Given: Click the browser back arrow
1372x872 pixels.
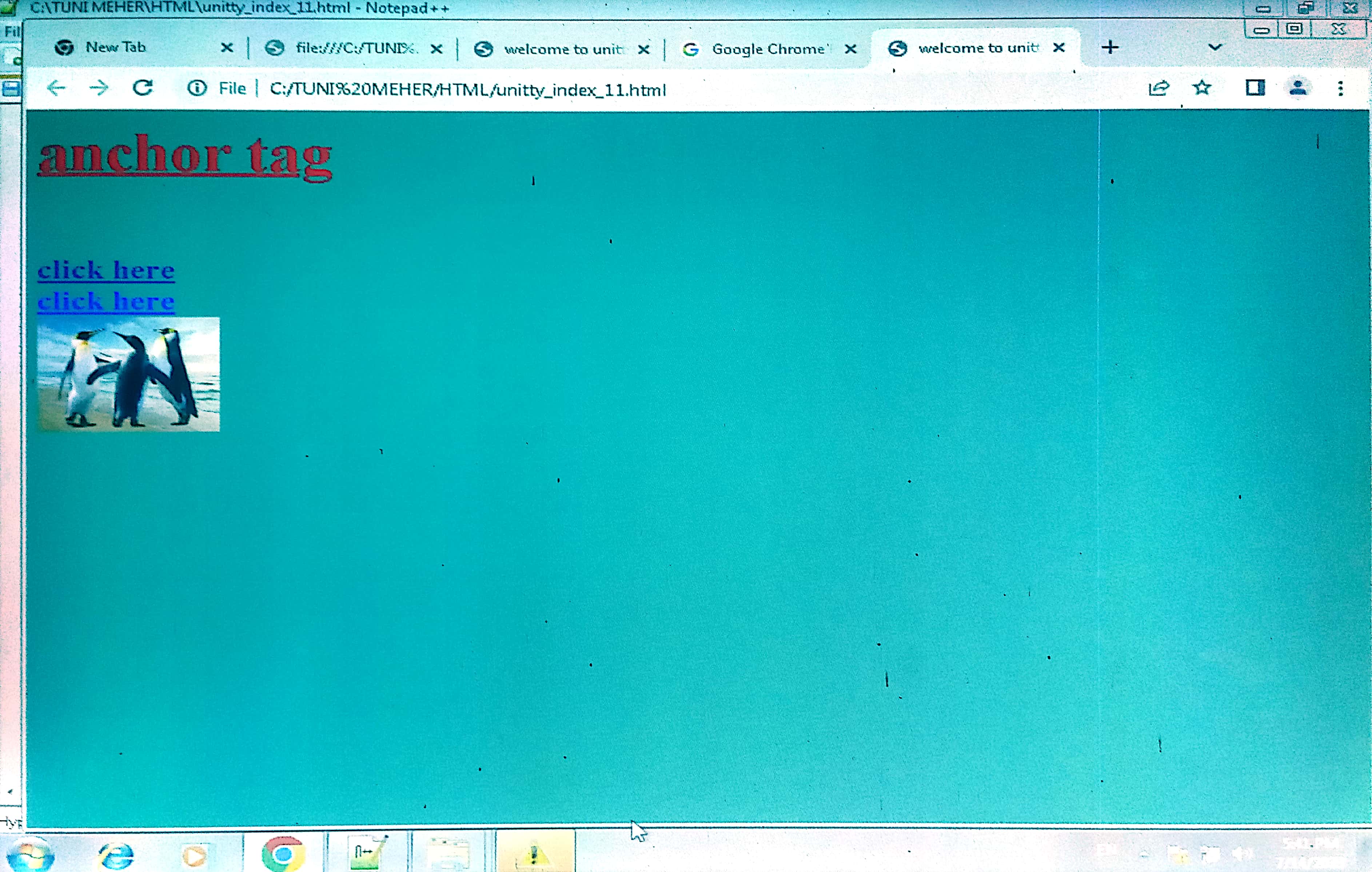Looking at the screenshot, I should click(56, 88).
